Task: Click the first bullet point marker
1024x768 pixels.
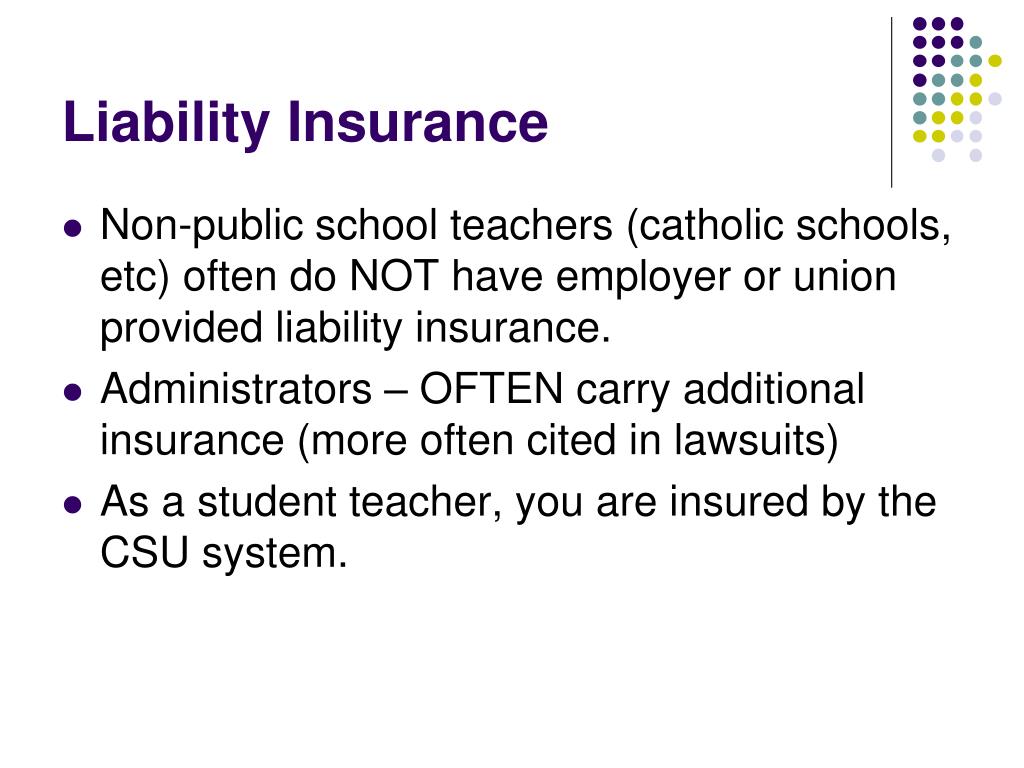Action: (73, 229)
